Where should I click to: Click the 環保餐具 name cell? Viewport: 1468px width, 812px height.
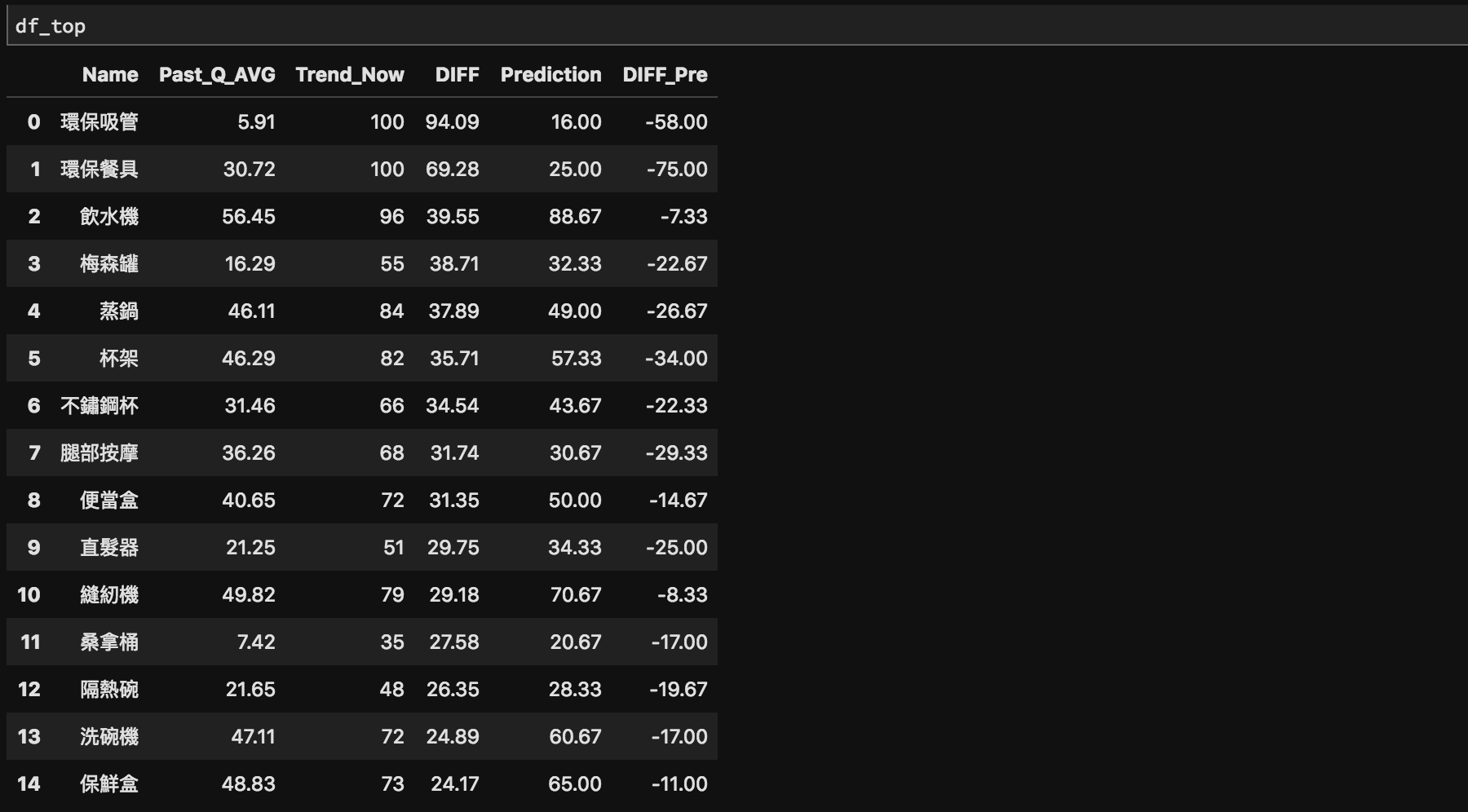pos(99,170)
